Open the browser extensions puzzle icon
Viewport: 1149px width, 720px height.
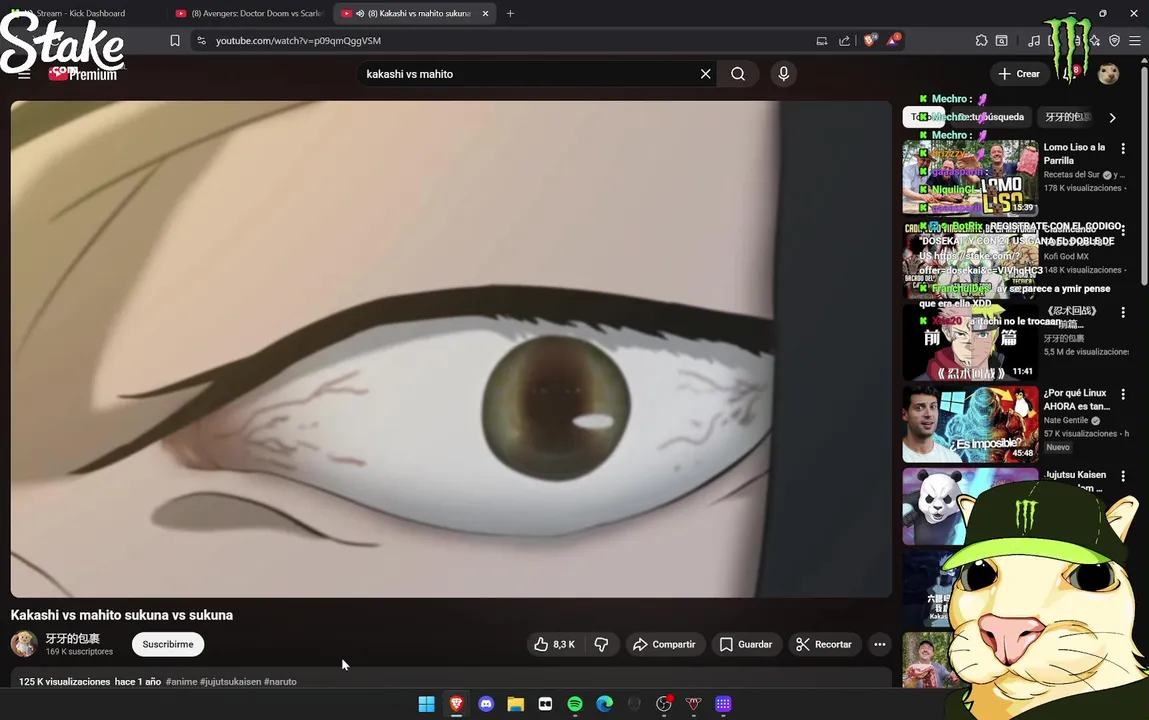coord(981,41)
